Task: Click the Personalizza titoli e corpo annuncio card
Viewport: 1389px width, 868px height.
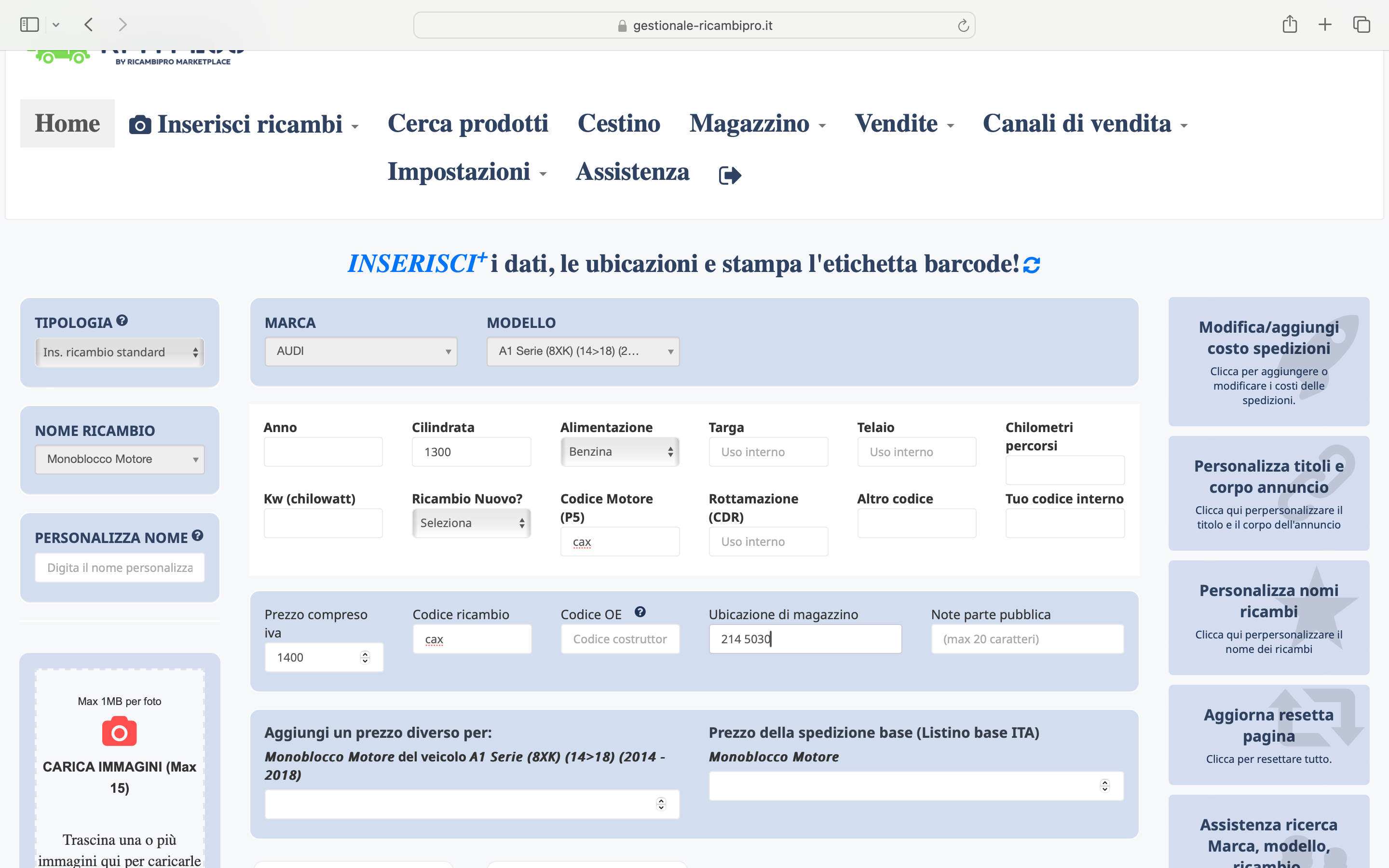Action: [x=1268, y=493]
